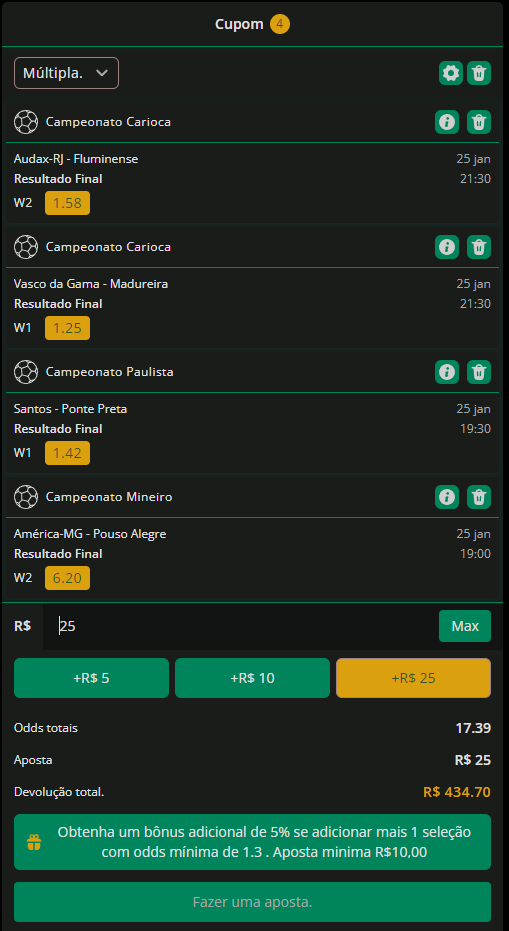Open the Múltipla bet type dropdown

(x=67, y=73)
